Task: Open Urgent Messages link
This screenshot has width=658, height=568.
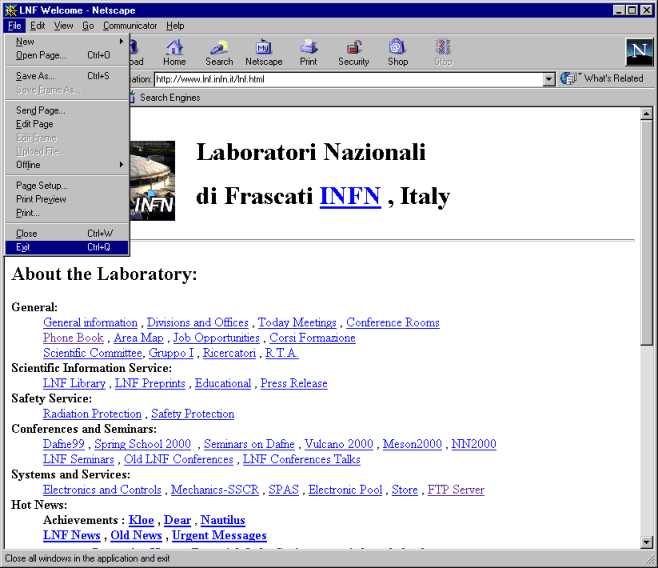Action: coord(219,535)
